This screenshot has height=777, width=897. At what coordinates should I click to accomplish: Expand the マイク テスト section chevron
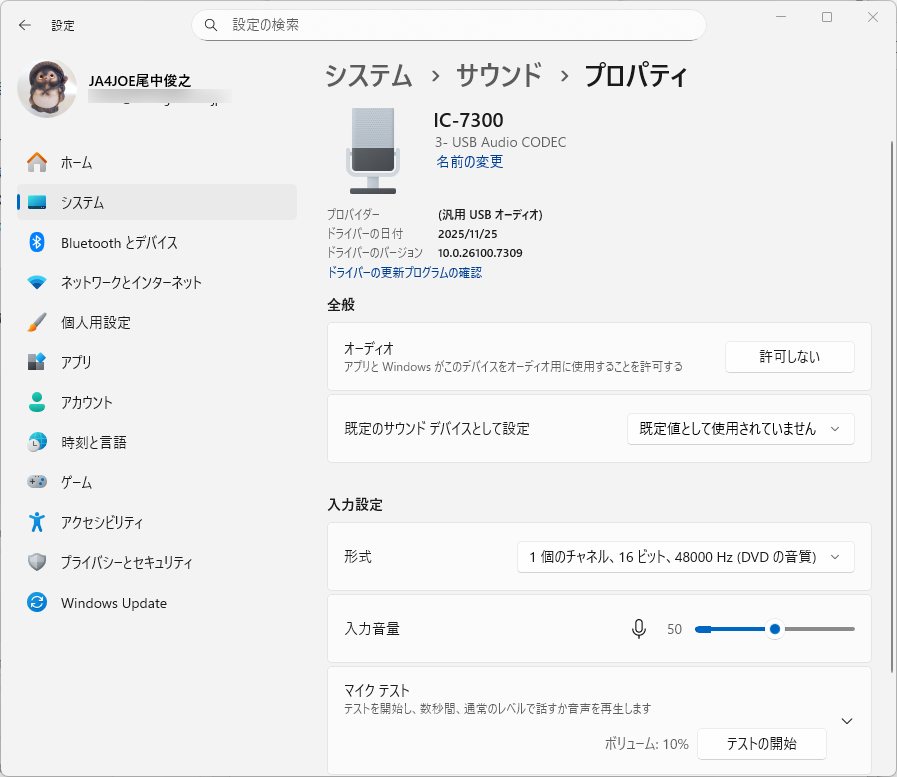(x=847, y=721)
